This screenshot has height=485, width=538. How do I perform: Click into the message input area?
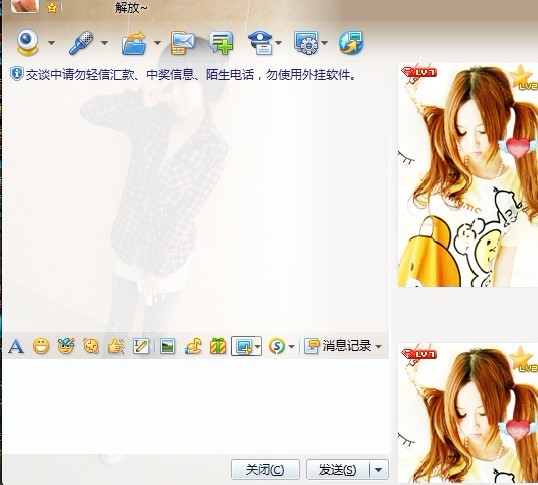[196, 406]
